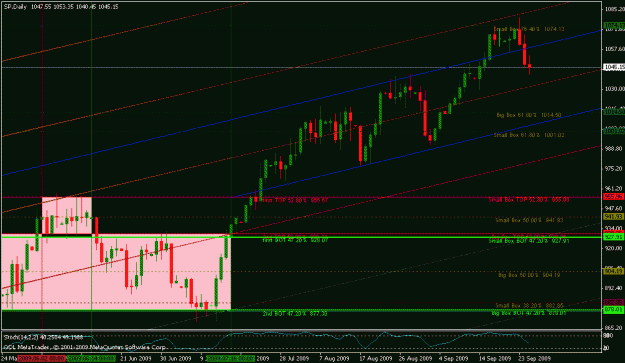
Task: Click the Stoch(14,2,2) indicator label
Action: click(43, 337)
